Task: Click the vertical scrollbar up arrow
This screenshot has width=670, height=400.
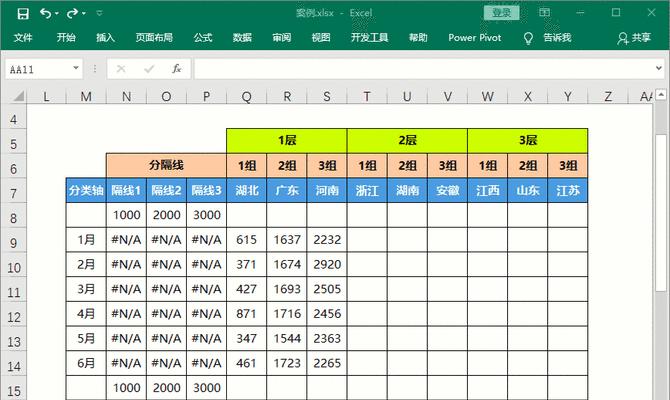Action: pyautogui.click(x=661, y=94)
